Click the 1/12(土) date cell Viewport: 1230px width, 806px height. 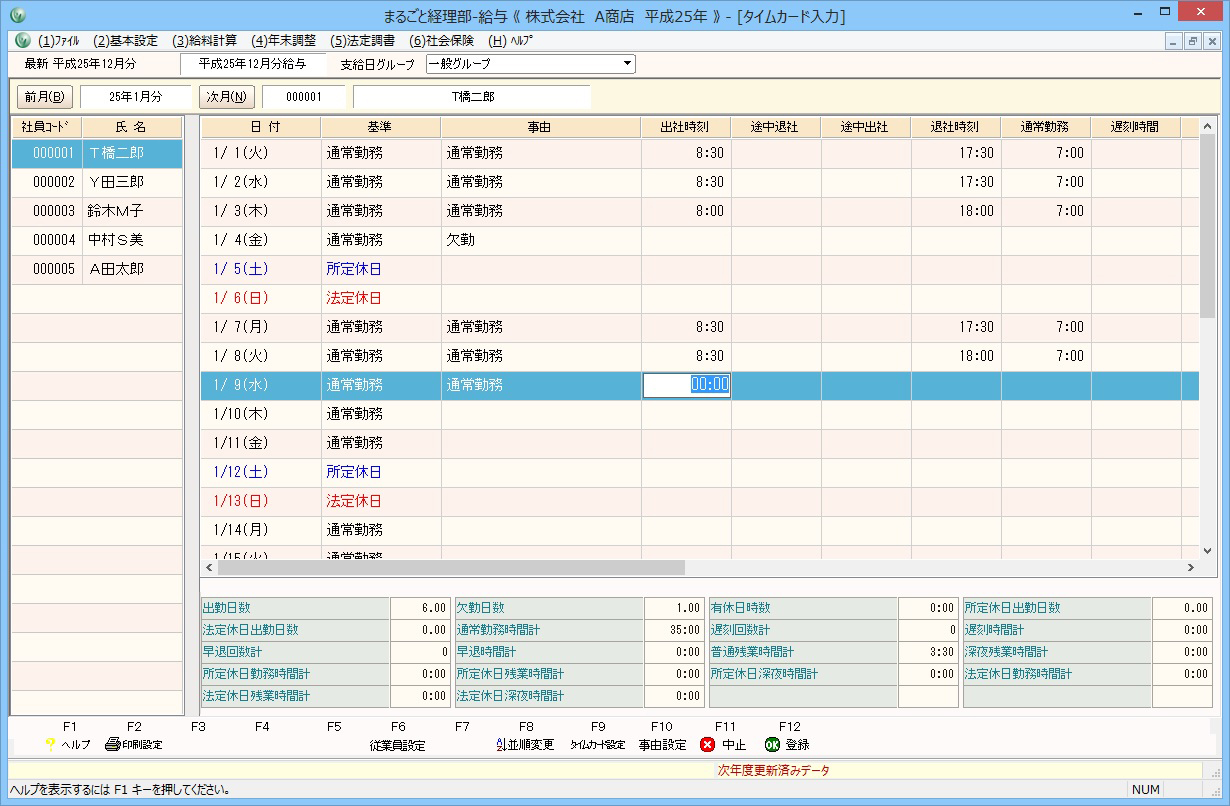(x=261, y=472)
